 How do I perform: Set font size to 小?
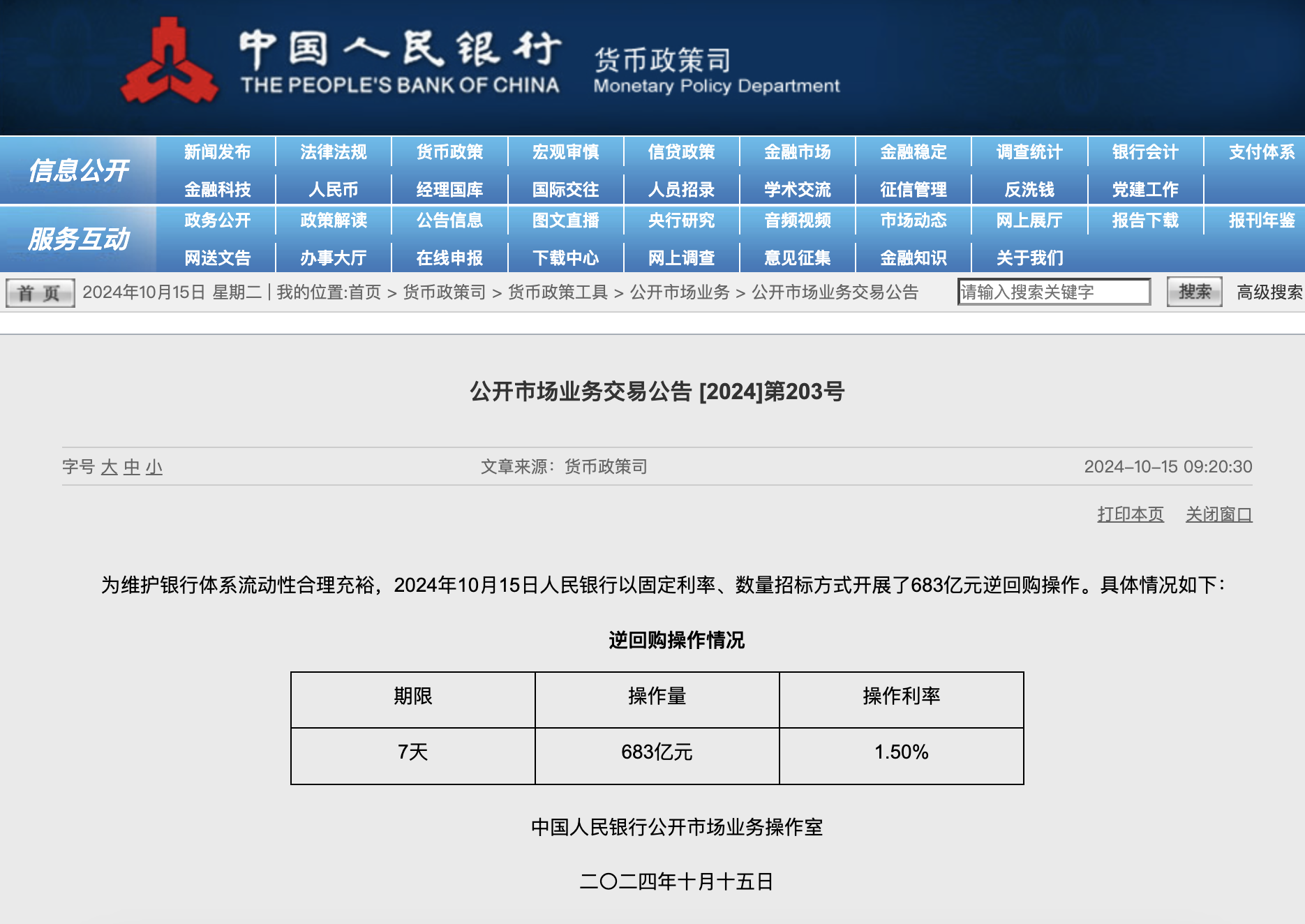tap(154, 467)
